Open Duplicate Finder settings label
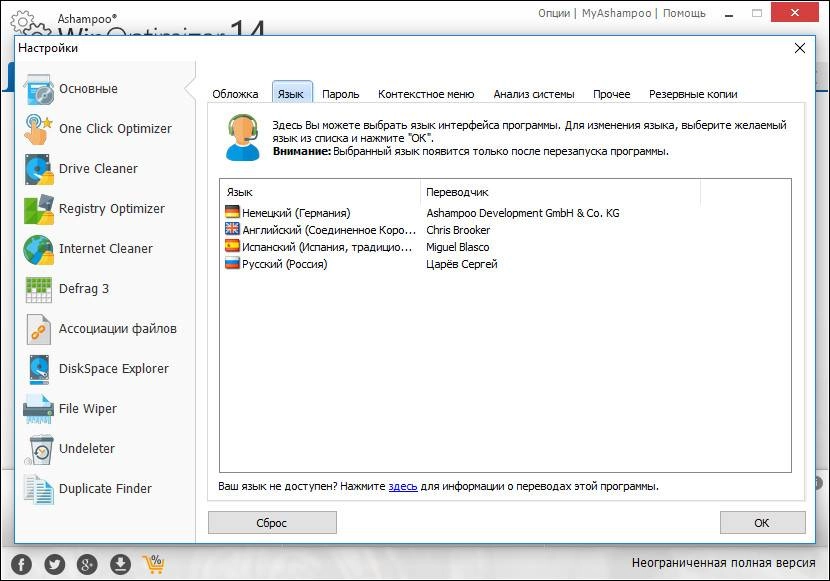Viewport: 830px width, 581px height. 105,489
